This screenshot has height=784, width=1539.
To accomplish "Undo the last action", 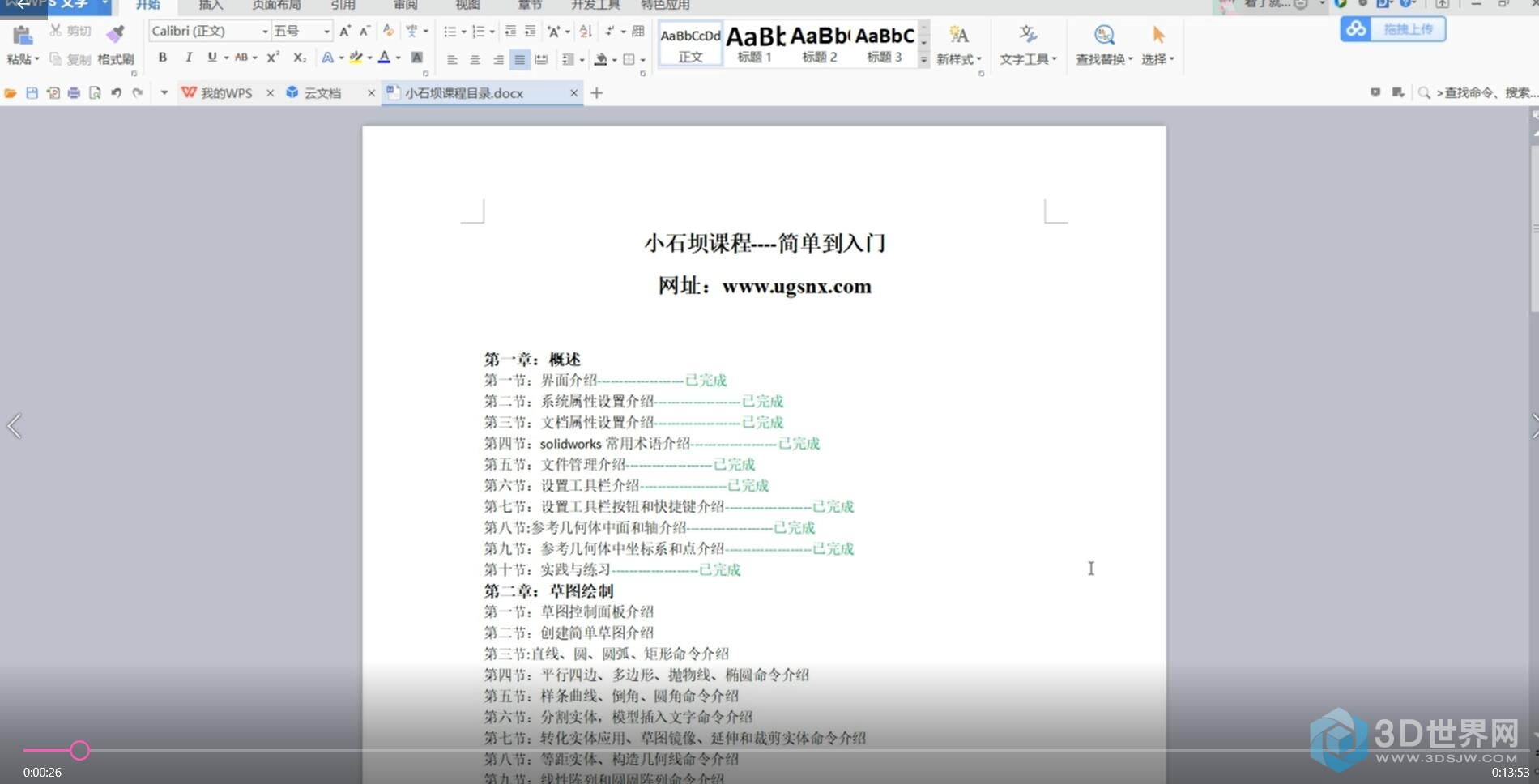I will pyautogui.click(x=116, y=93).
